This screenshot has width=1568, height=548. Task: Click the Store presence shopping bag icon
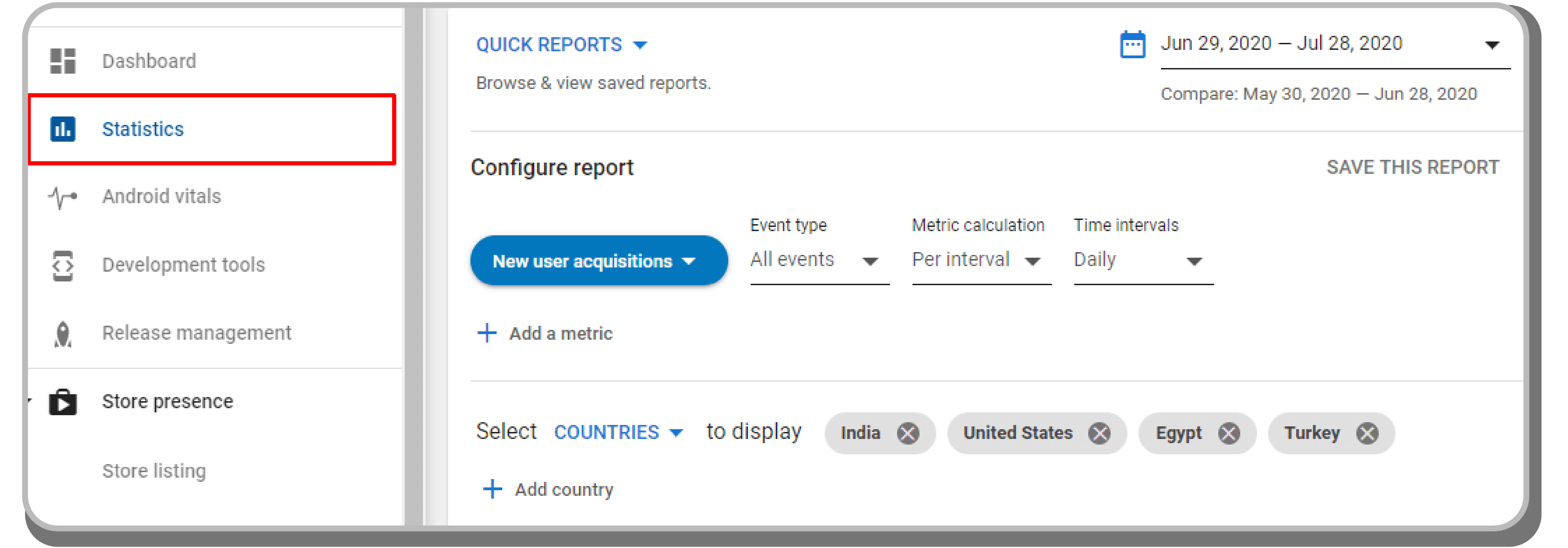[x=62, y=402]
